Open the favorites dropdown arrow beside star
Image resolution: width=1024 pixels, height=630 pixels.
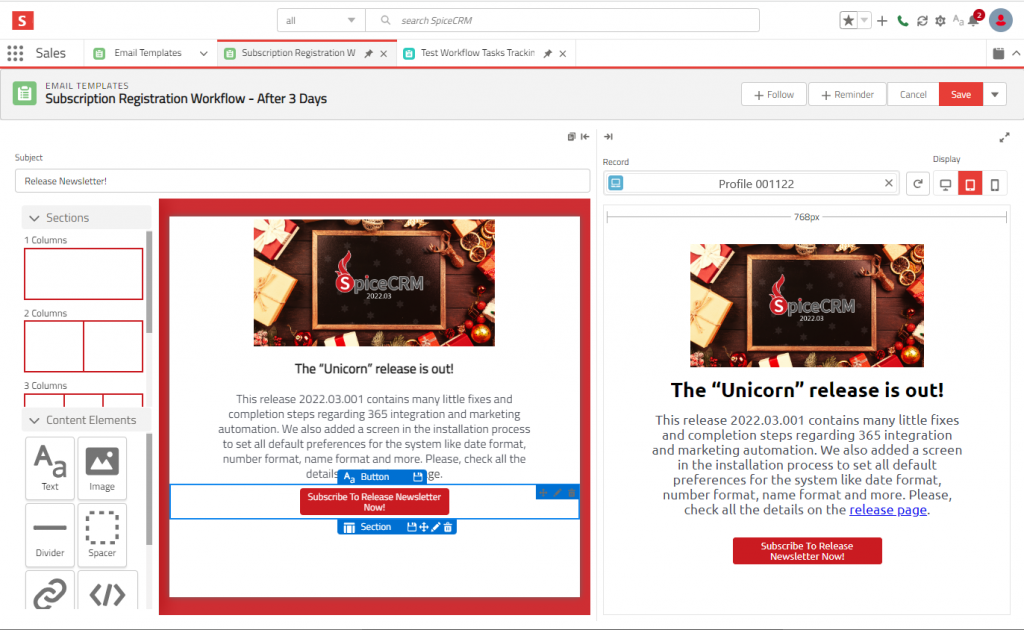pyautogui.click(x=864, y=20)
